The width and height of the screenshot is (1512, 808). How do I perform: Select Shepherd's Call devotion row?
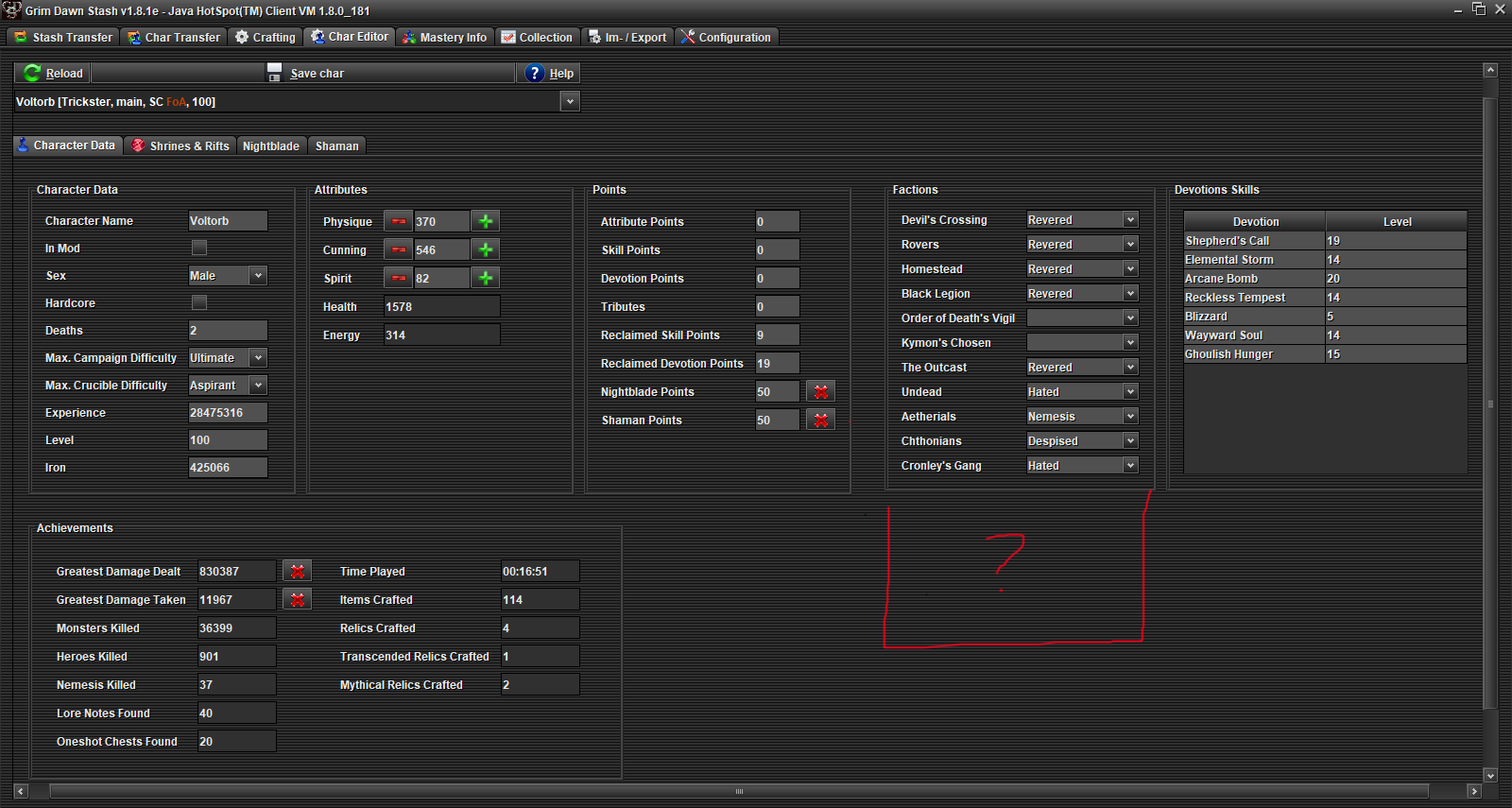(x=1325, y=240)
